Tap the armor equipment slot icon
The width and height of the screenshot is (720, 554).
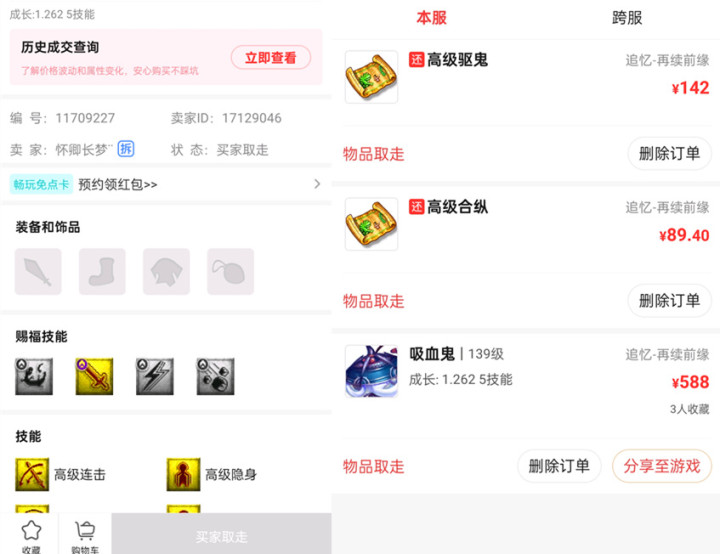(166, 271)
